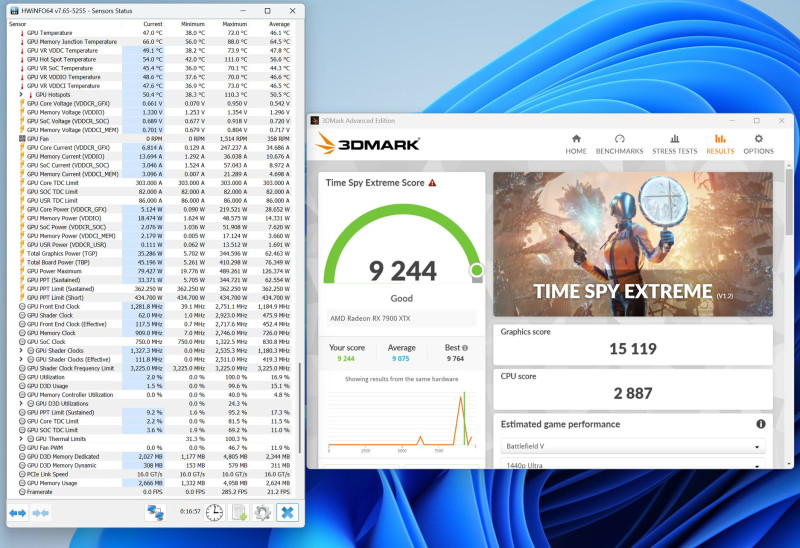This screenshot has width=800, height=548.
Task: Click the info icon next to Best score
Action: [465, 348]
